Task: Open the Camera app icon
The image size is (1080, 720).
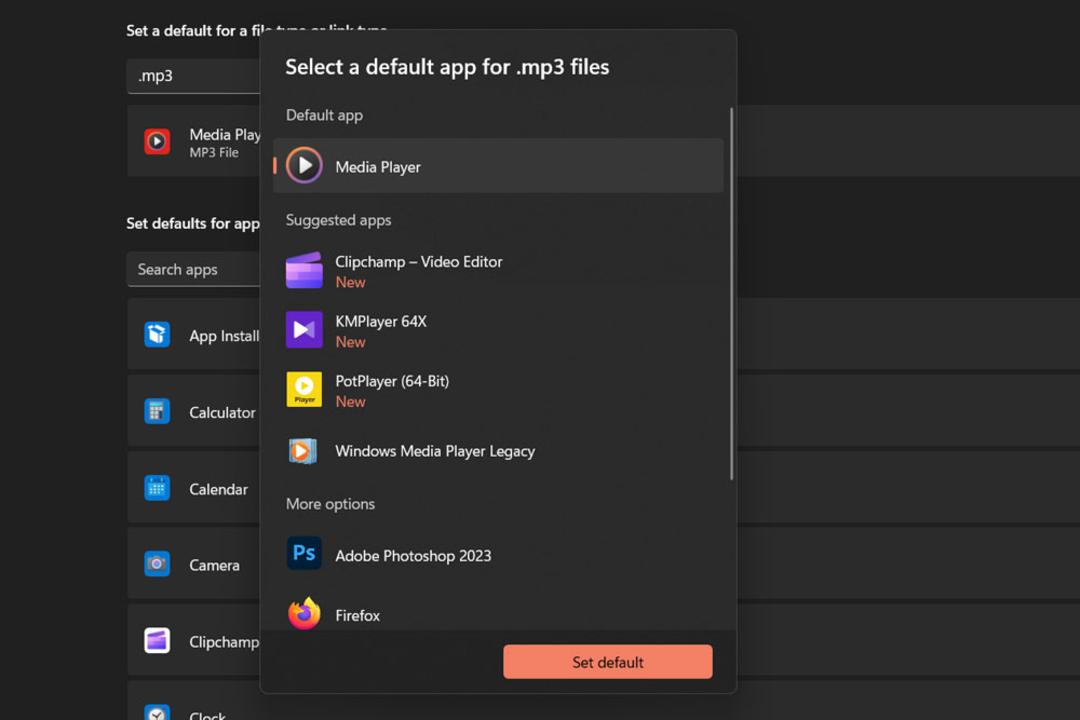Action: [157, 564]
